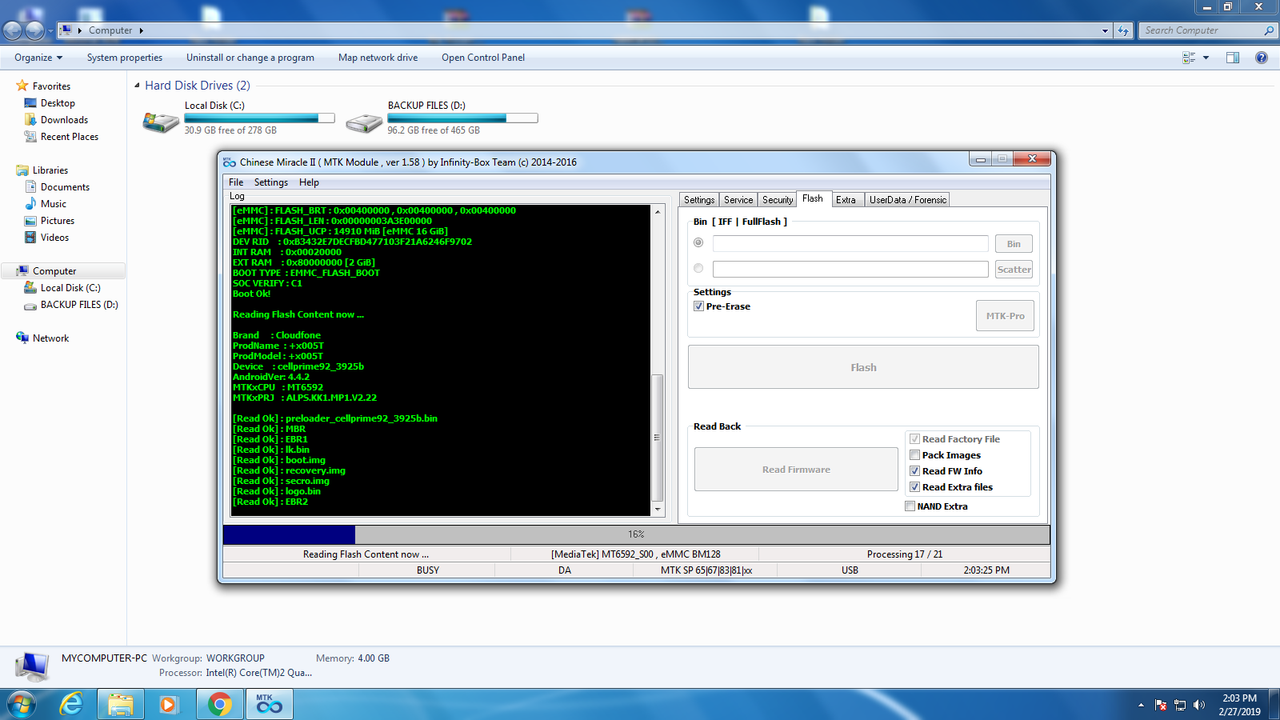Select the radio button beside the Scatter field
Image resolution: width=1280 pixels, height=720 pixels.
698,268
